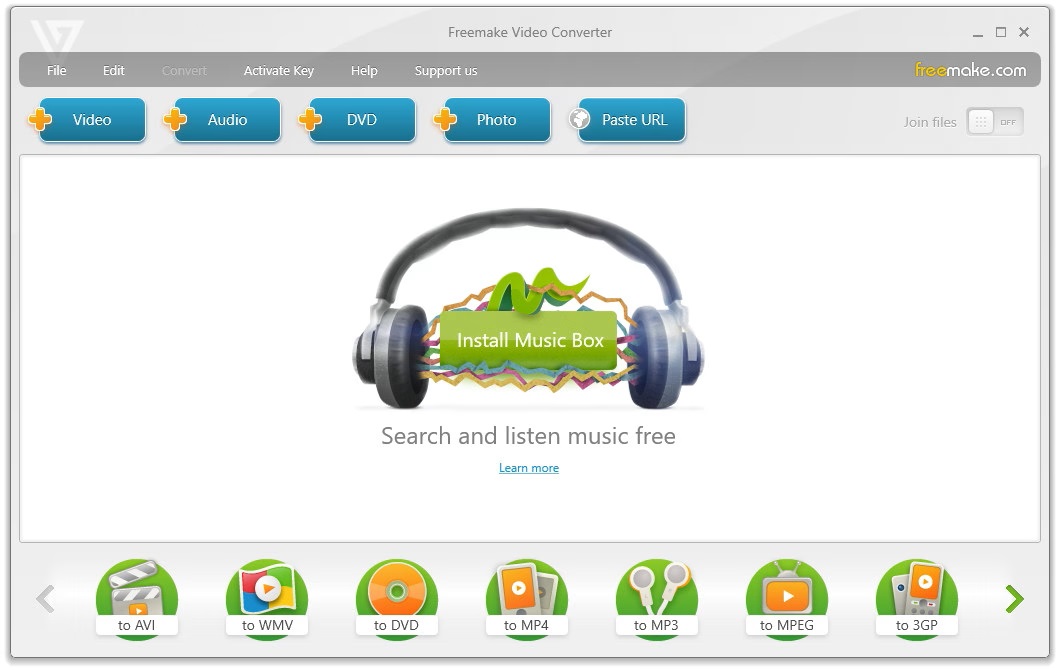The image size is (1060, 670).
Task: Open the File menu
Action: pos(57,70)
